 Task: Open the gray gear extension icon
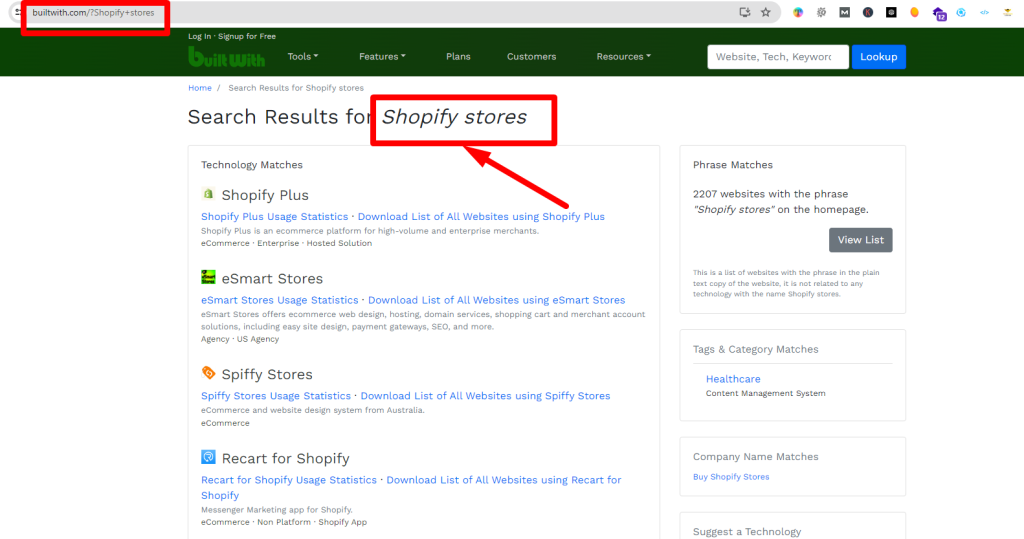click(822, 12)
